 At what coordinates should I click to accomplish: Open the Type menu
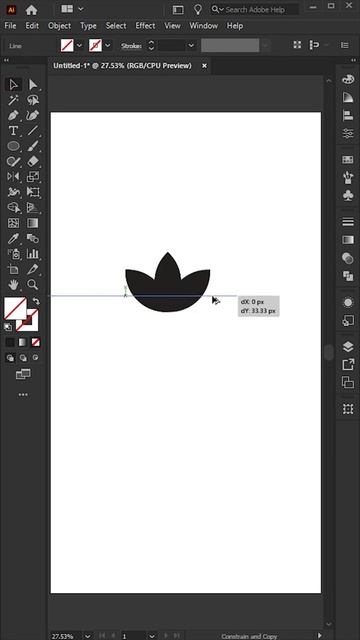click(88, 26)
